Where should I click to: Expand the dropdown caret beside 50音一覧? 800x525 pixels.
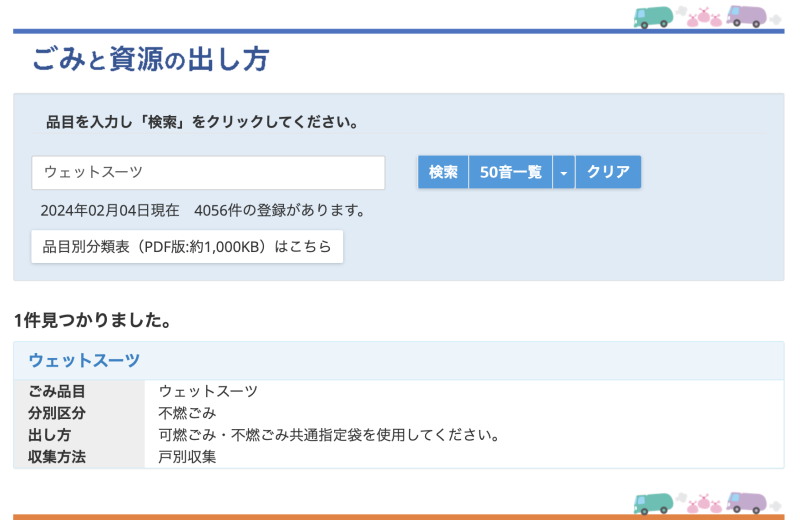(x=563, y=172)
